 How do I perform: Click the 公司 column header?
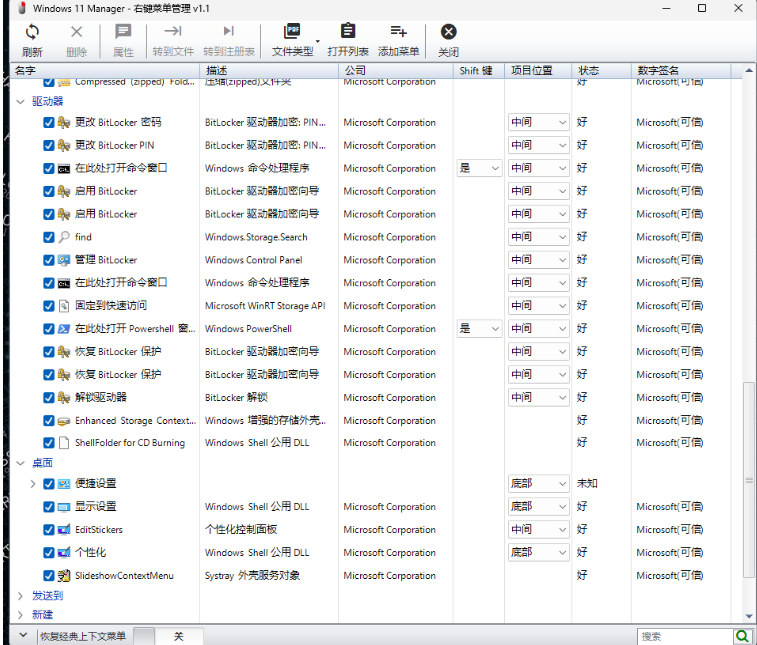click(396, 71)
